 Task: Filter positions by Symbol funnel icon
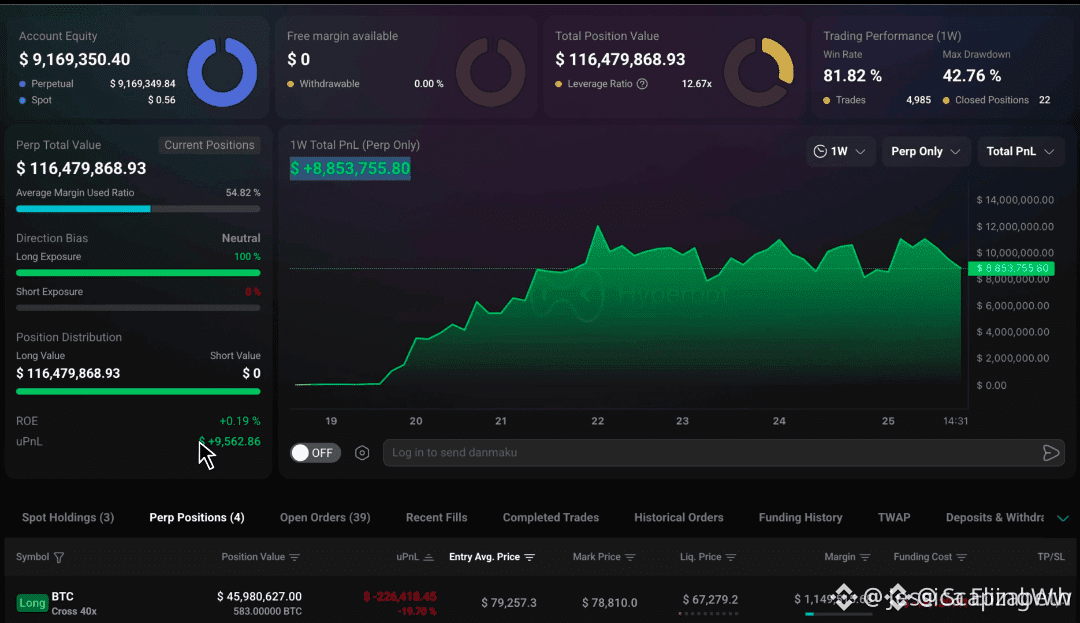tap(59, 558)
